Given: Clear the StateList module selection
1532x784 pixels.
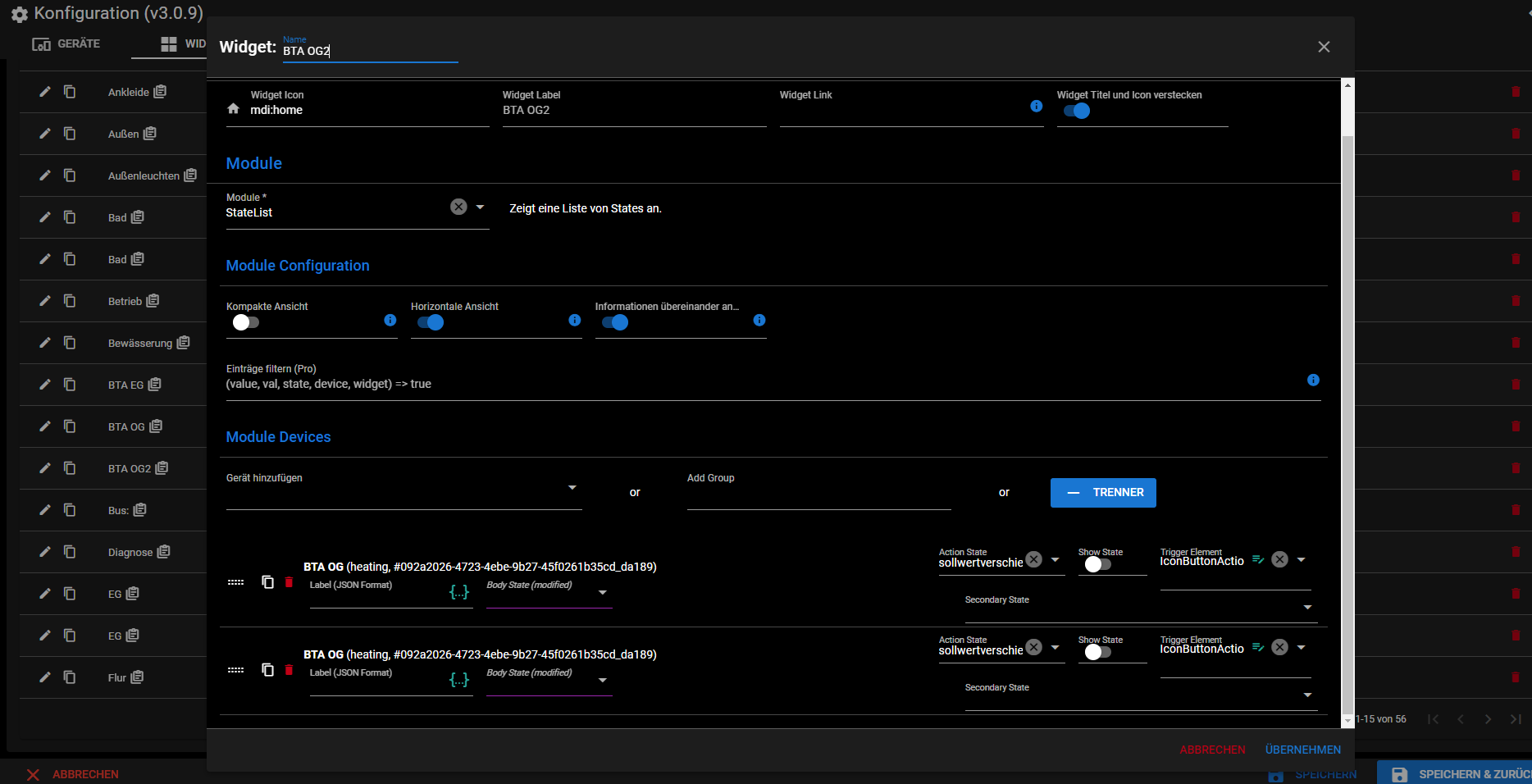Looking at the screenshot, I should pyautogui.click(x=458, y=207).
